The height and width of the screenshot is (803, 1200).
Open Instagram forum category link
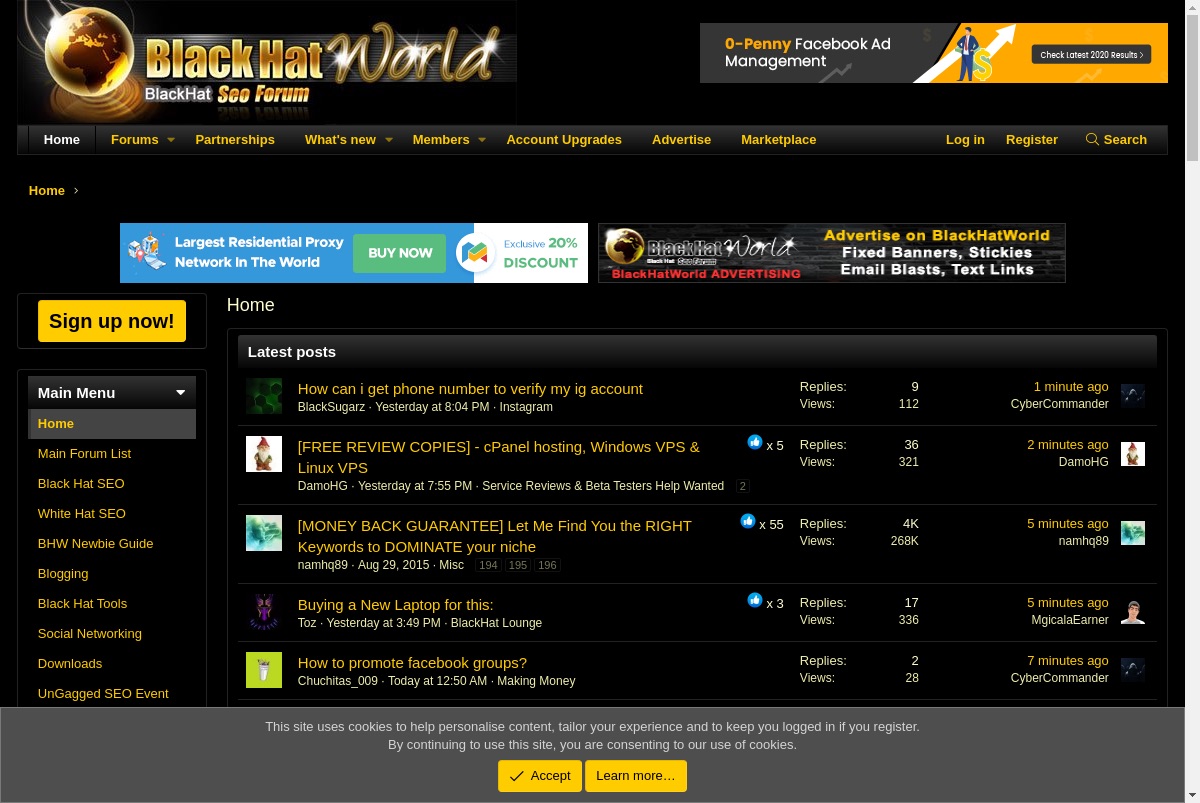526,407
